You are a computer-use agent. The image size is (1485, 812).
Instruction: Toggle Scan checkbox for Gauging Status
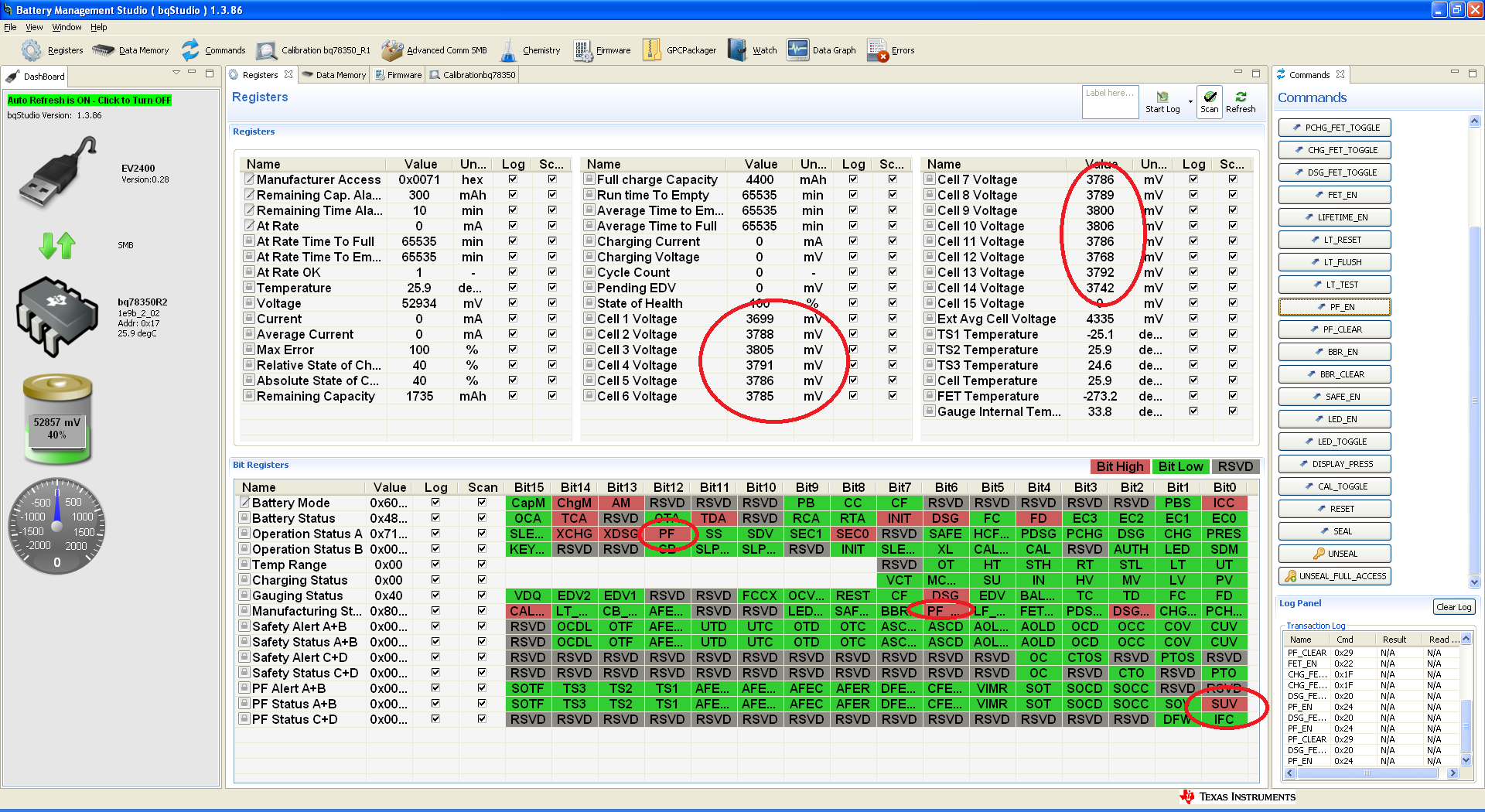(x=482, y=595)
